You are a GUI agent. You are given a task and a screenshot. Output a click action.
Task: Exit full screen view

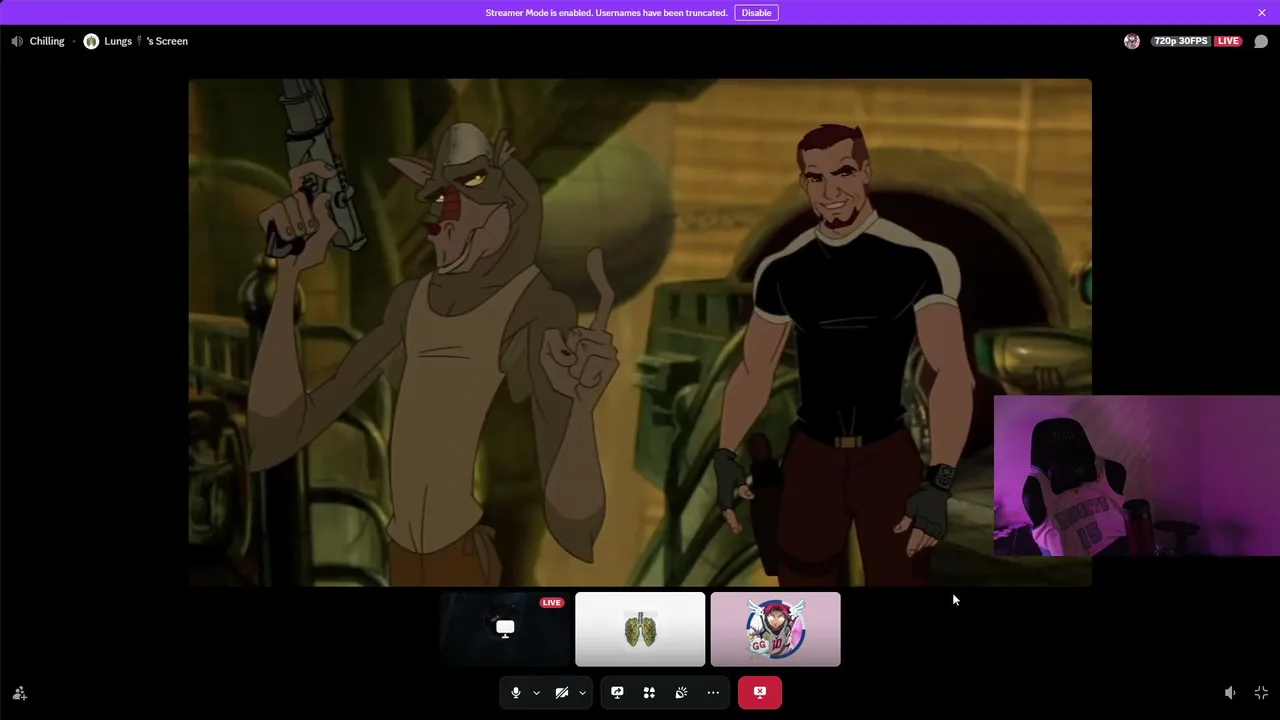point(1261,693)
